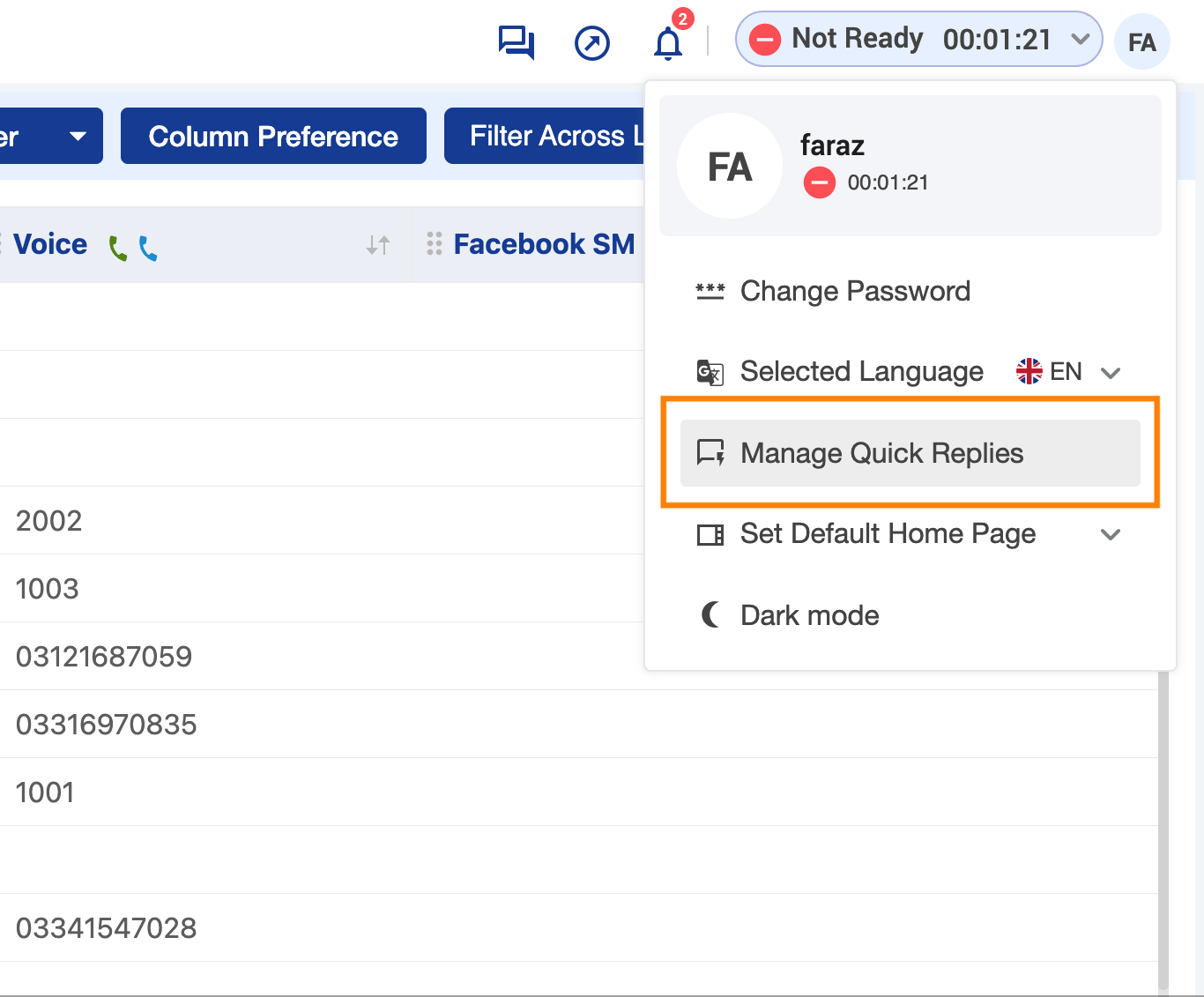The image size is (1204, 997).
Task: Click the Column Preference button
Action: tap(273, 136)
